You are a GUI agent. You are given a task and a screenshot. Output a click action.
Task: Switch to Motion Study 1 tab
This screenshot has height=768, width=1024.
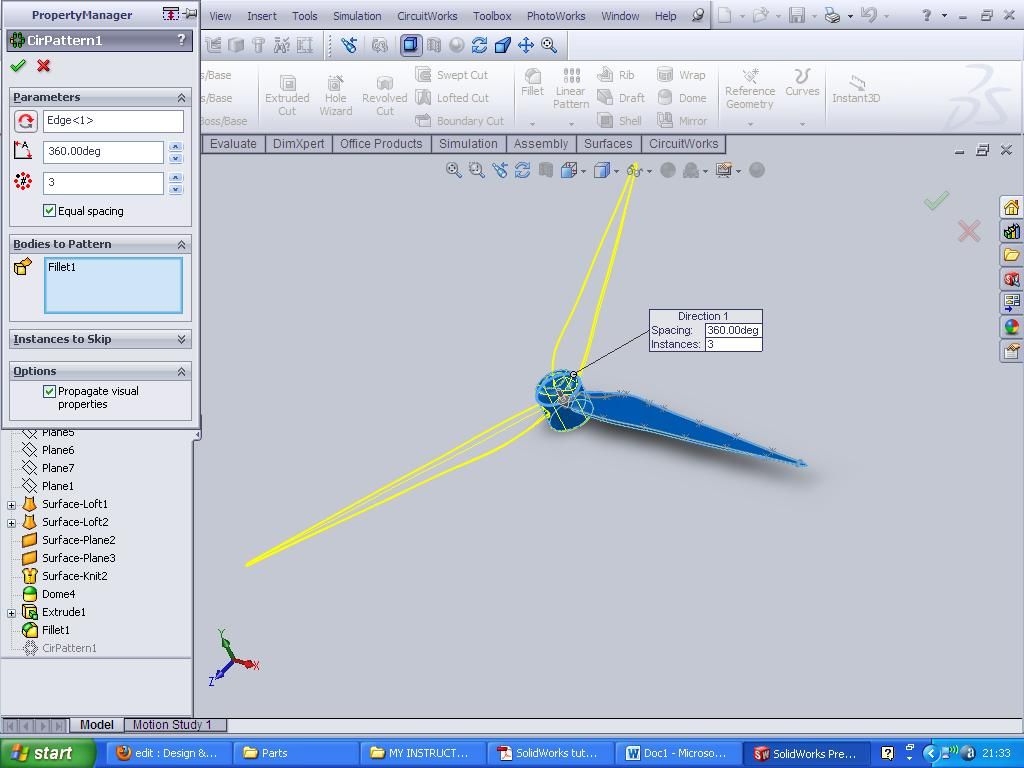coord(172,725)
